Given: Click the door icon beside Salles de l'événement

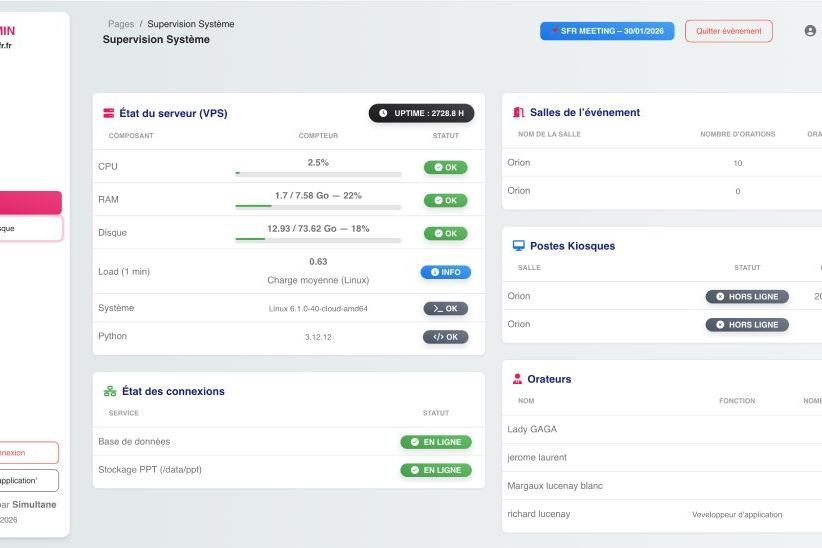Looking at the screenshot, I should 518,112.
